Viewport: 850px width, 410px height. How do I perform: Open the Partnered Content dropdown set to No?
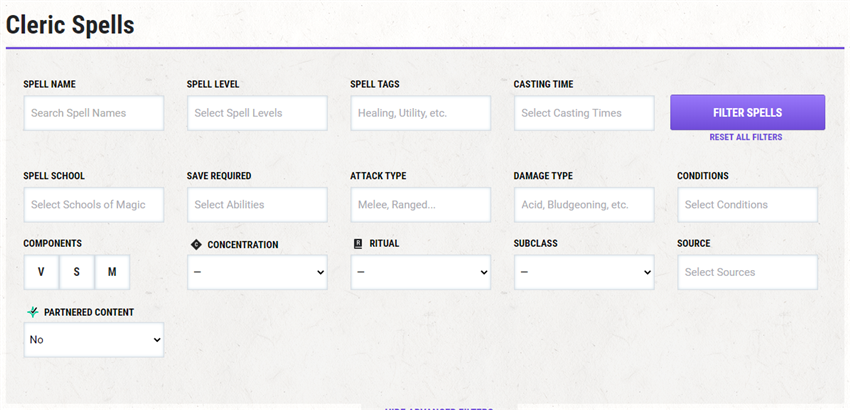[x=94, y=340]
